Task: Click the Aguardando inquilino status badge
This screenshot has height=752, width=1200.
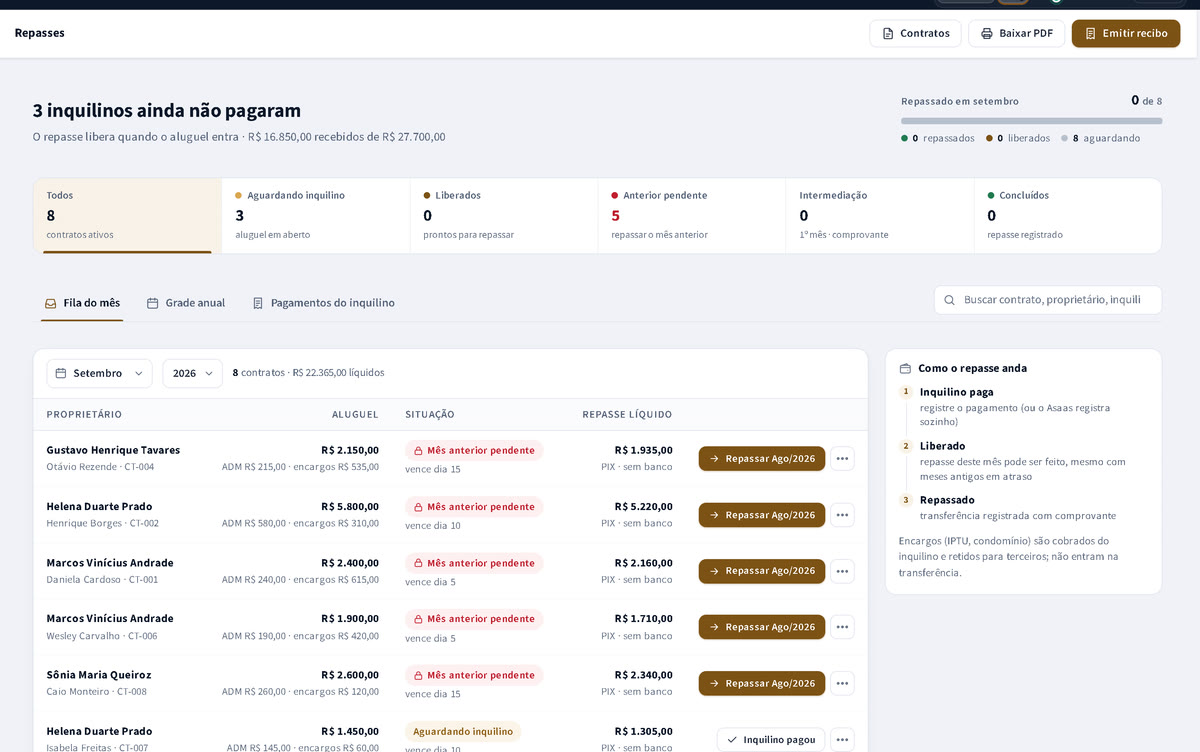Action: tap(463, 731)
